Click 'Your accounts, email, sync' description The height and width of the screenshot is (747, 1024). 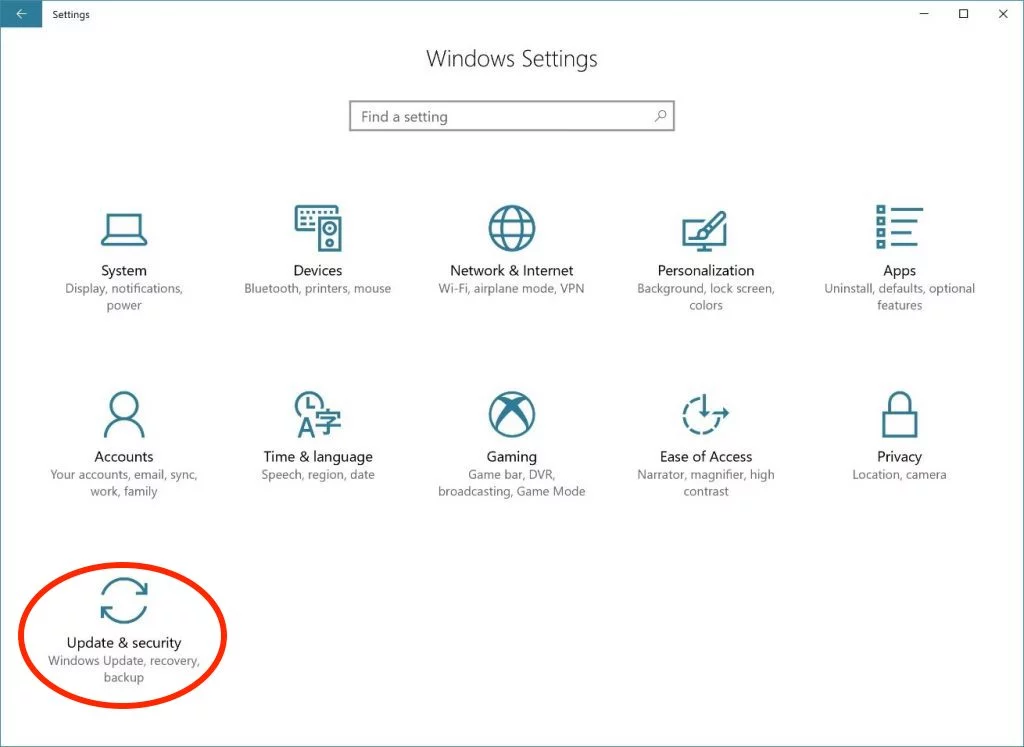(x=124, y=483)
